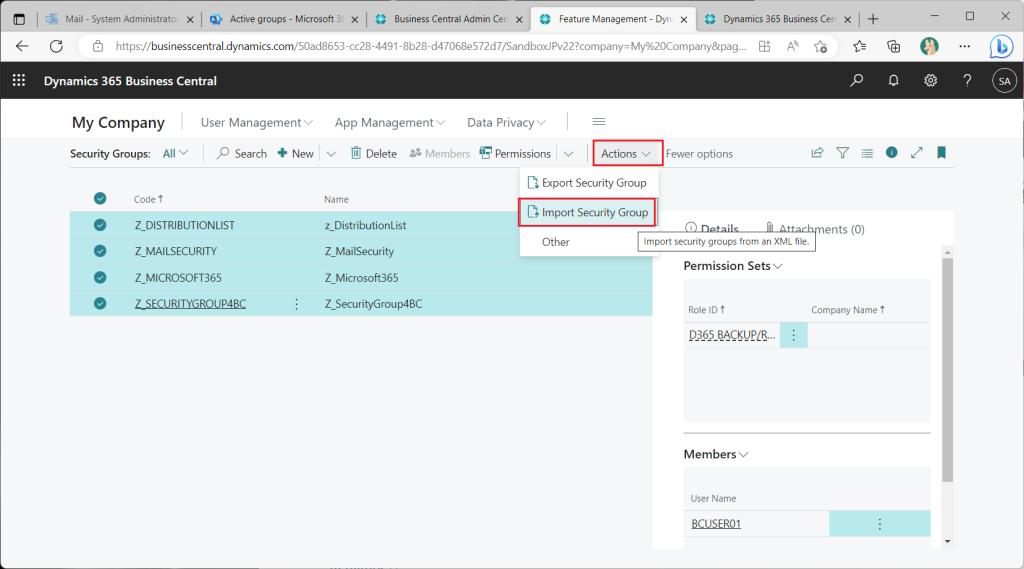This screenshot has width=1024, height=569.
Task: Open row menu for BCUSER01 member
Action: click(x=880, y=524)
